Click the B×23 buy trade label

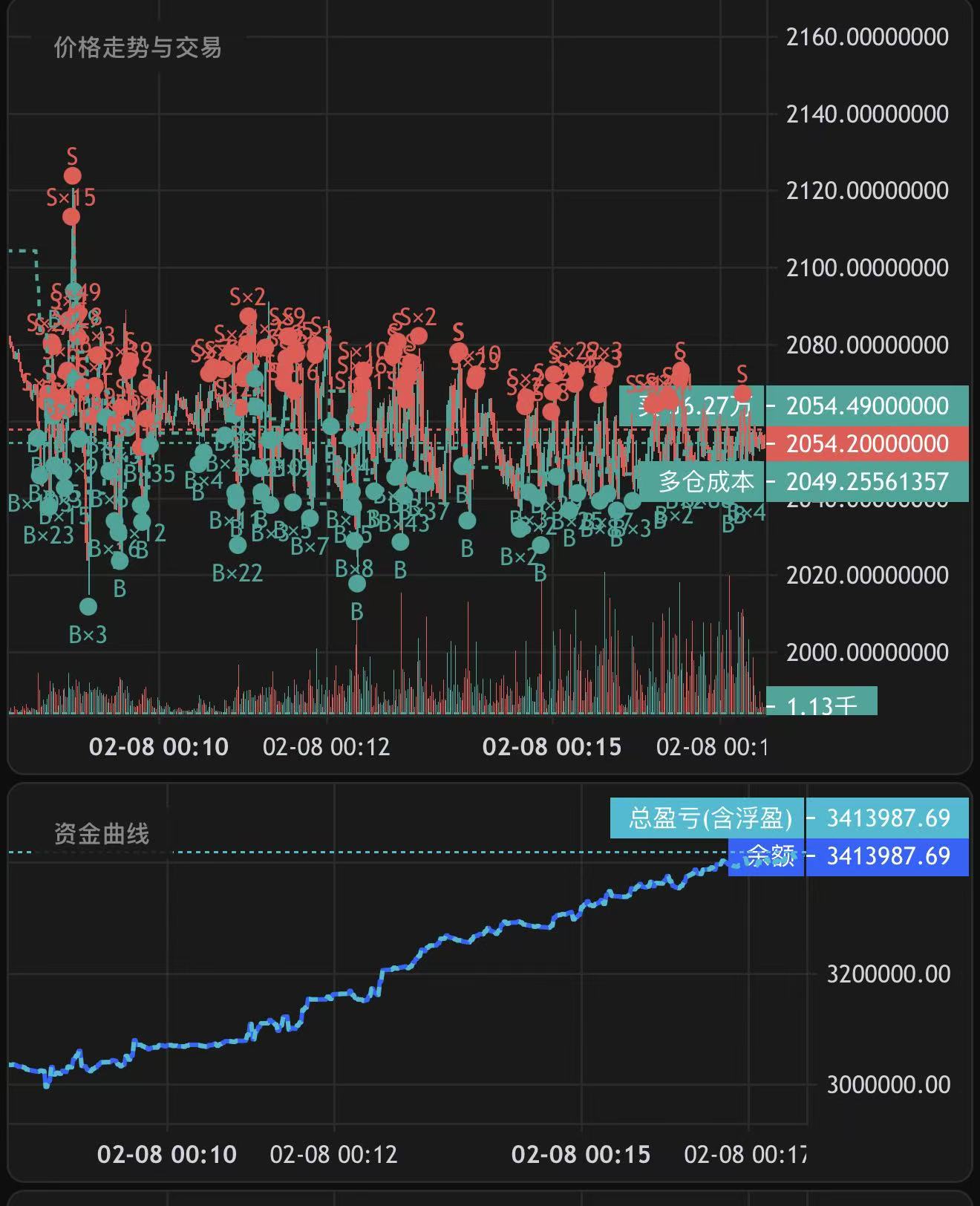tap(48, 535)
